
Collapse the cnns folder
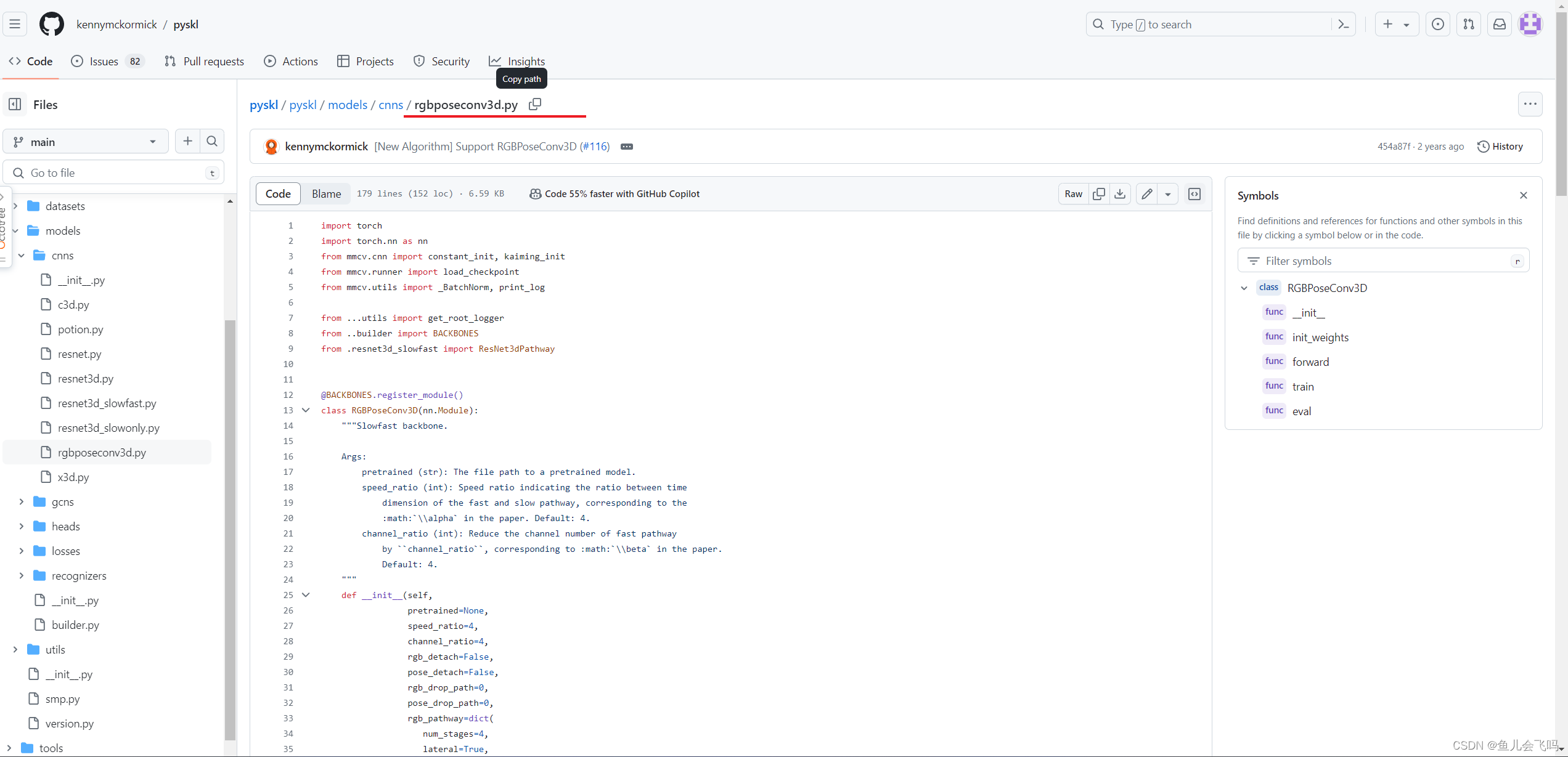coord(22,255)
